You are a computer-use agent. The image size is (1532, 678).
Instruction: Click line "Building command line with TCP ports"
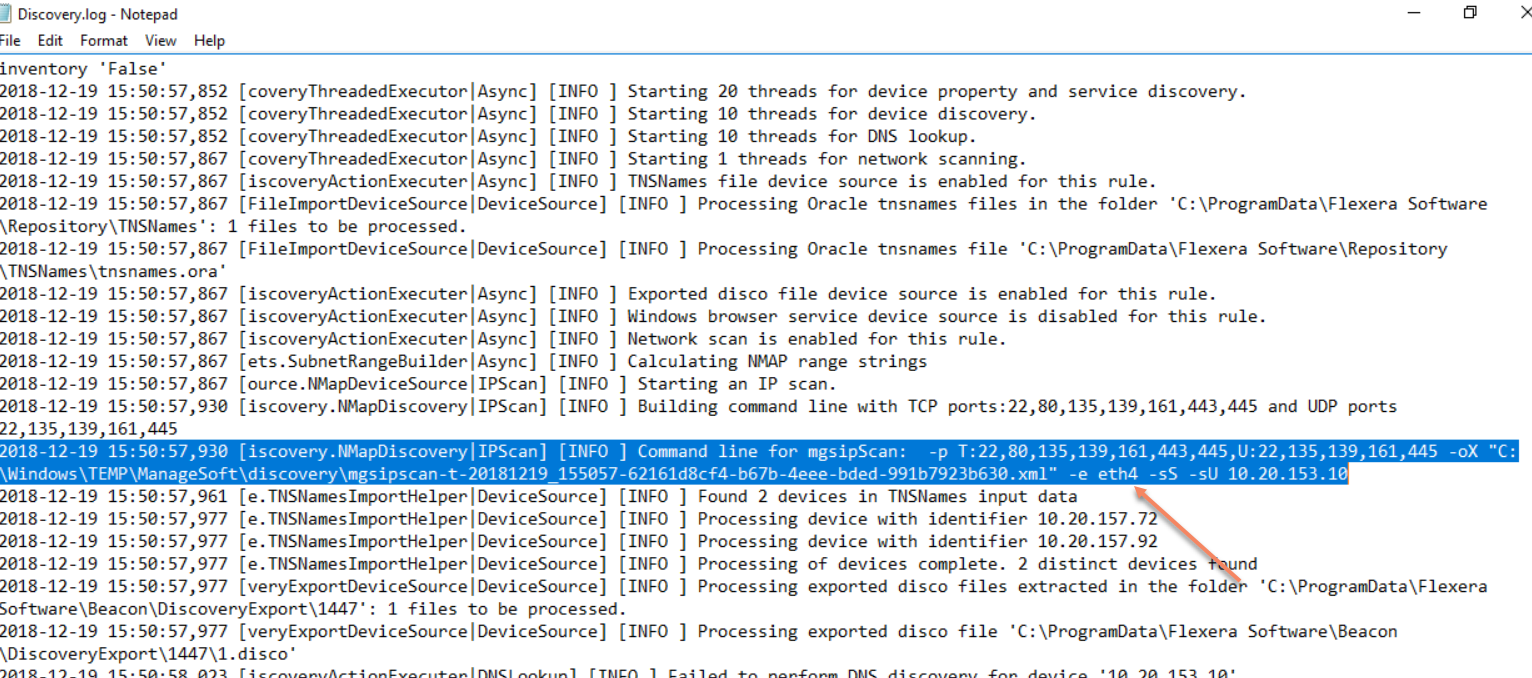point(698,406)
